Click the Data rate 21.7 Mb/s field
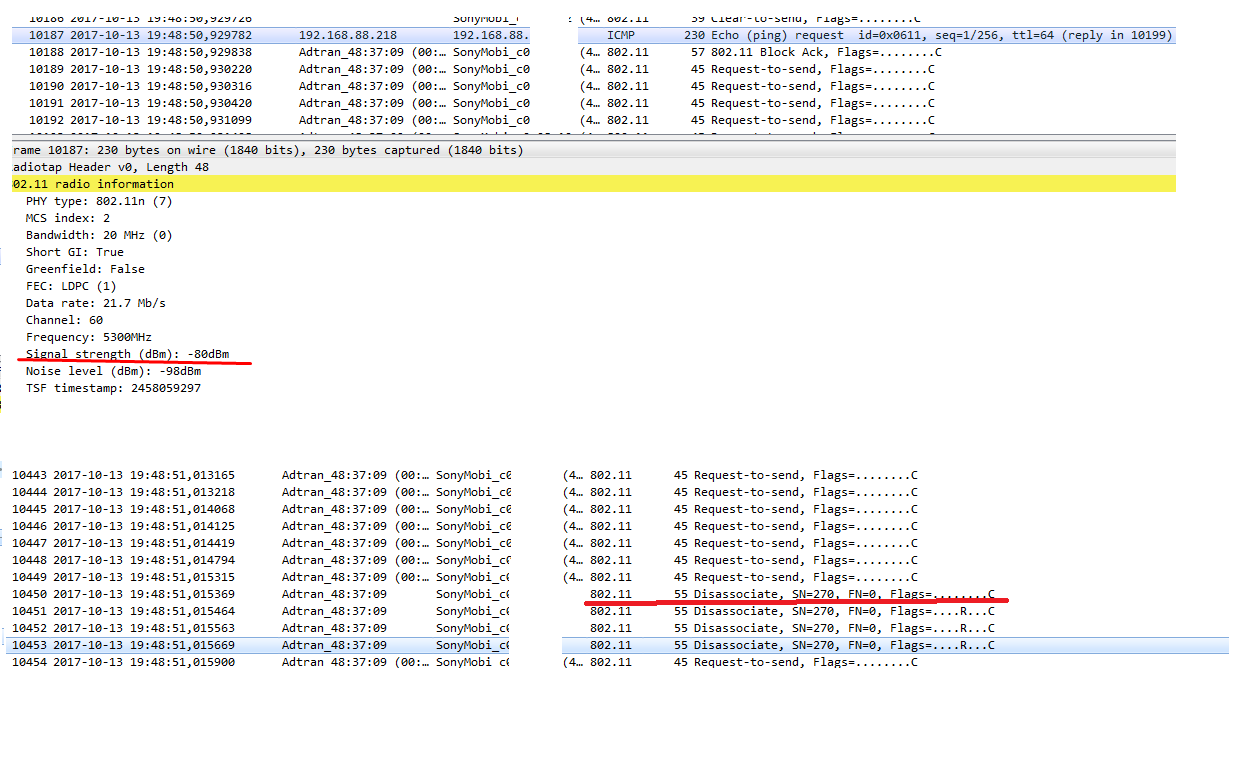The height and width of the screenshot is (767, 1237). [96, 303]
